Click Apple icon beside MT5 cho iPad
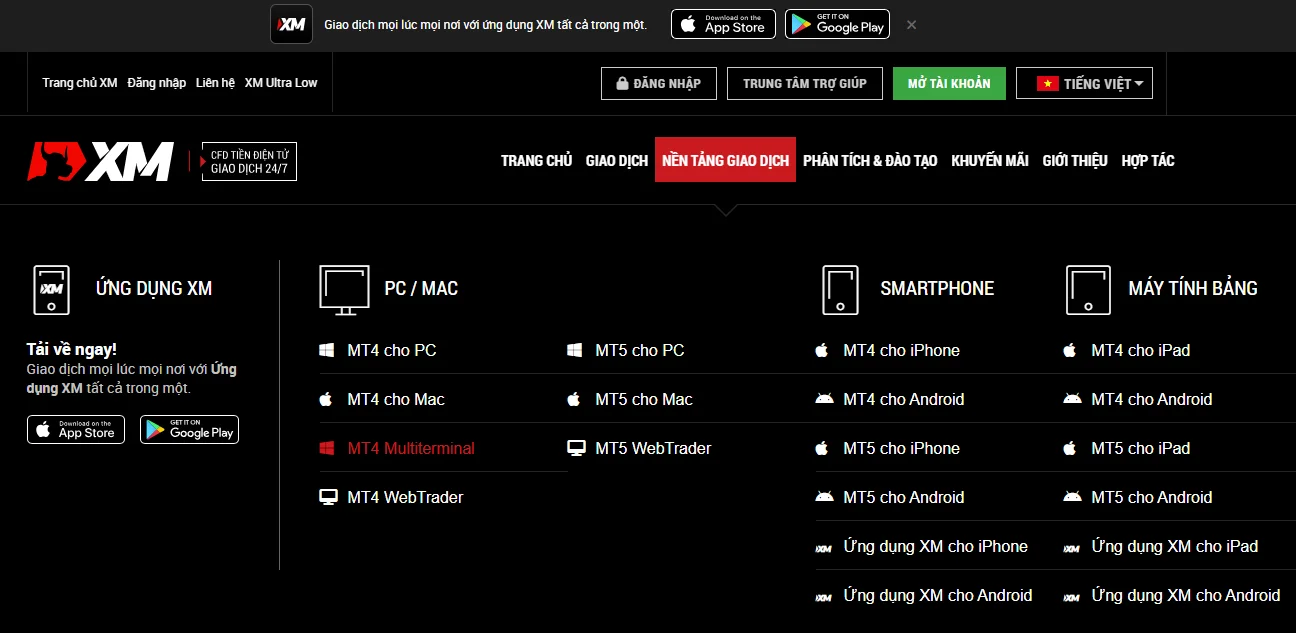Viewport: 1296px width, 633px height. click(x=1070, y=448)
